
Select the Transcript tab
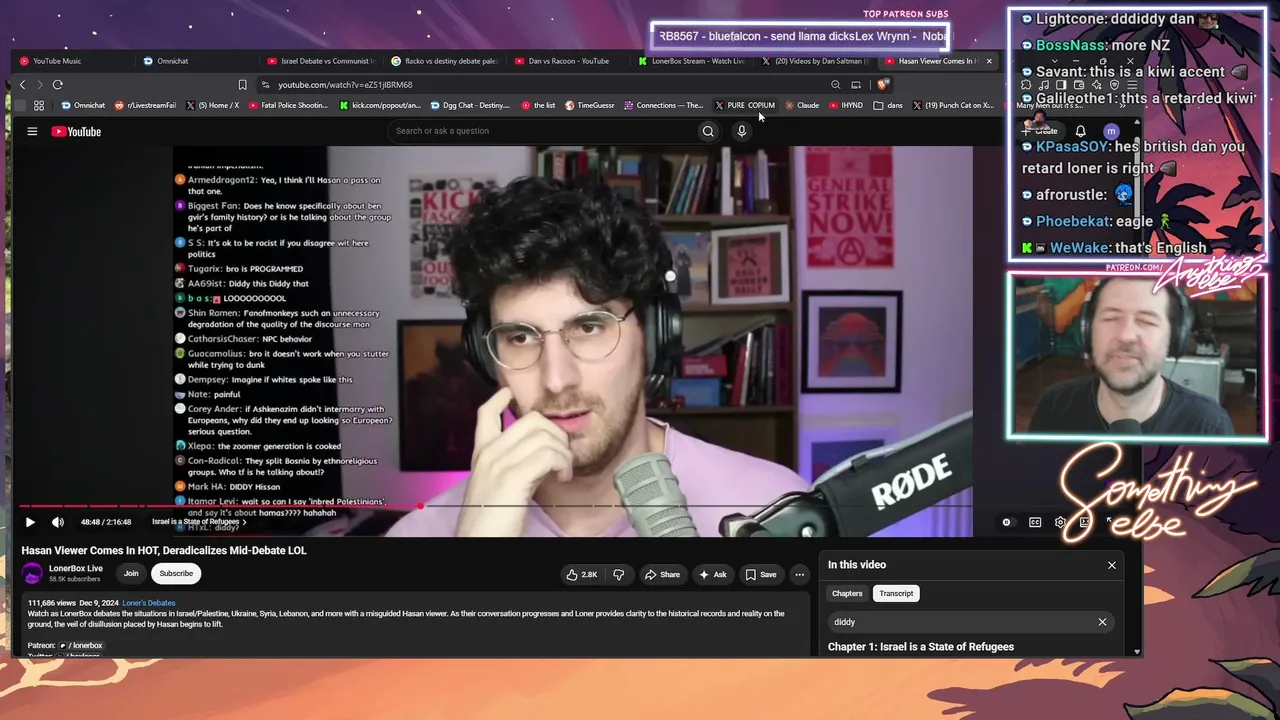[896, 594]
